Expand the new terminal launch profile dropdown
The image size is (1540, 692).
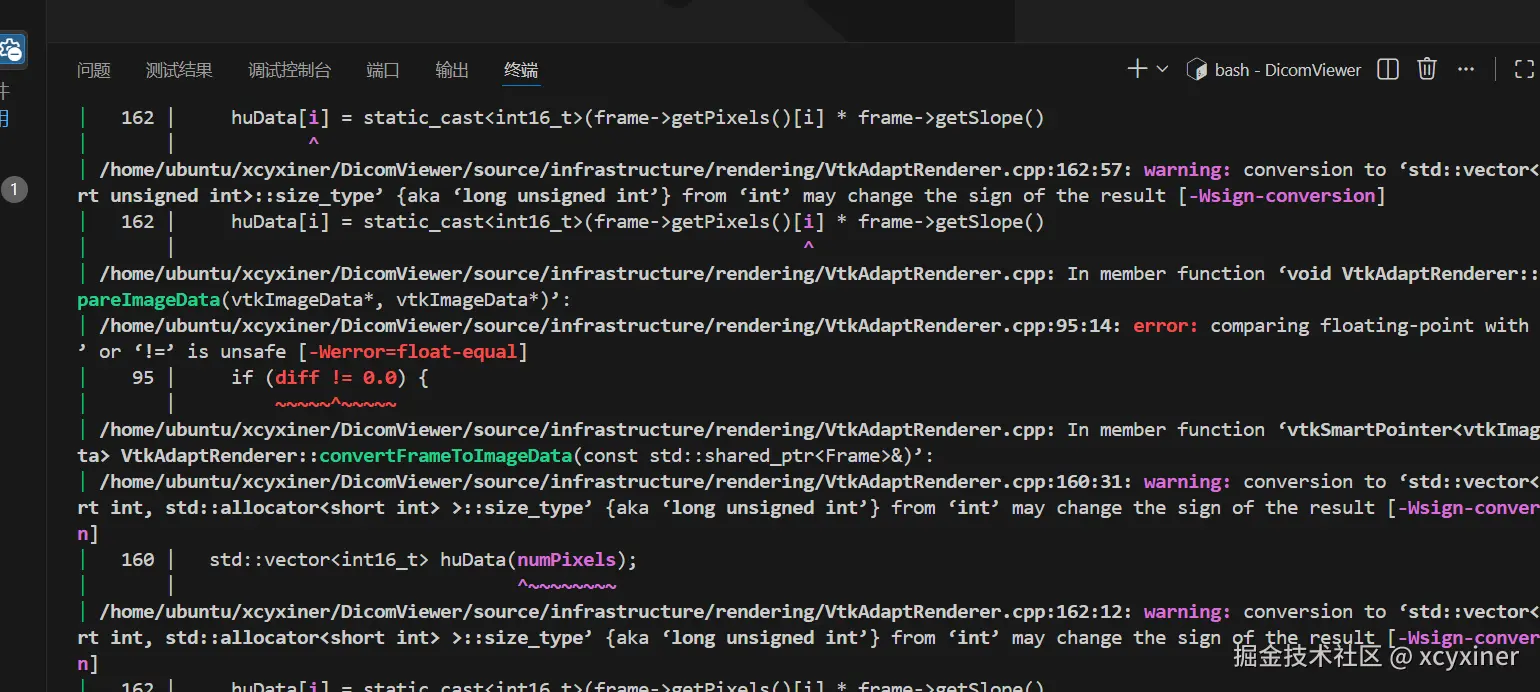tap(1162, 69)
